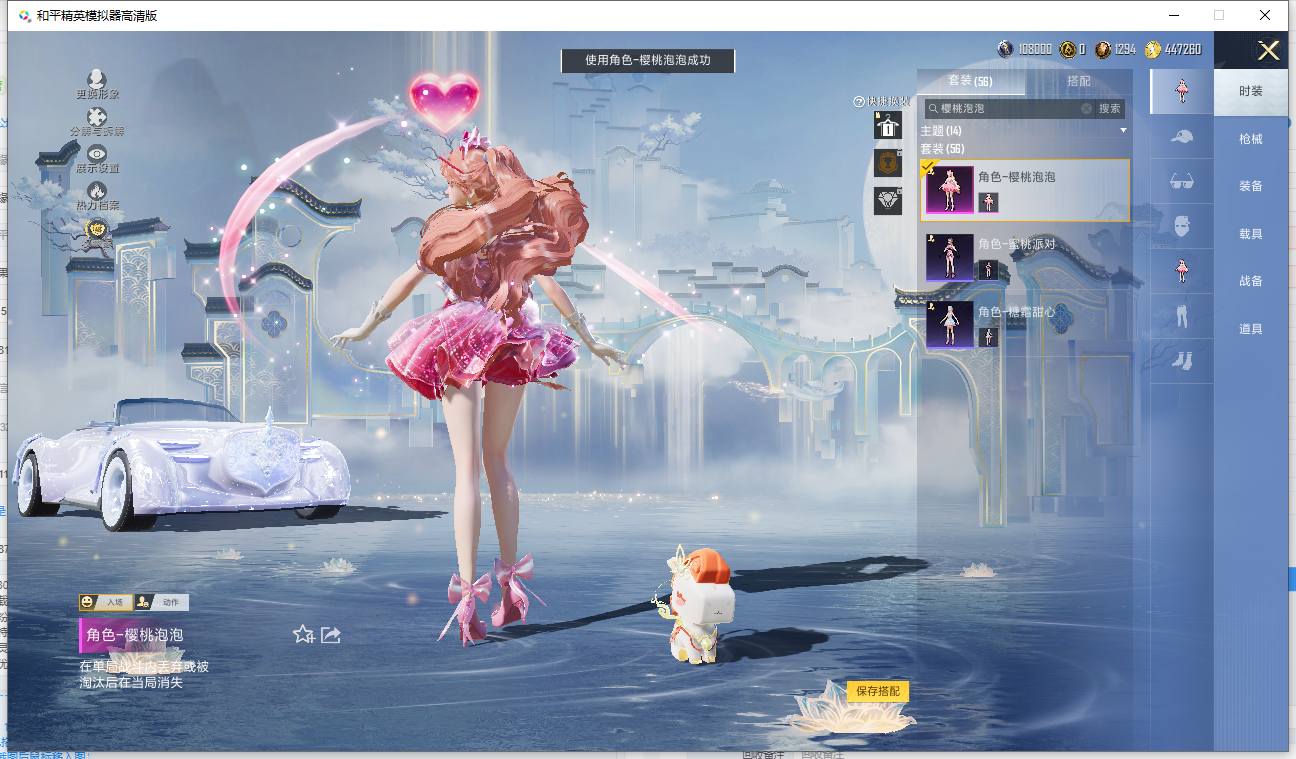Select the pants category icon
The image size is (1296, 759).
pyautogui.click(x=1181, y=316)
